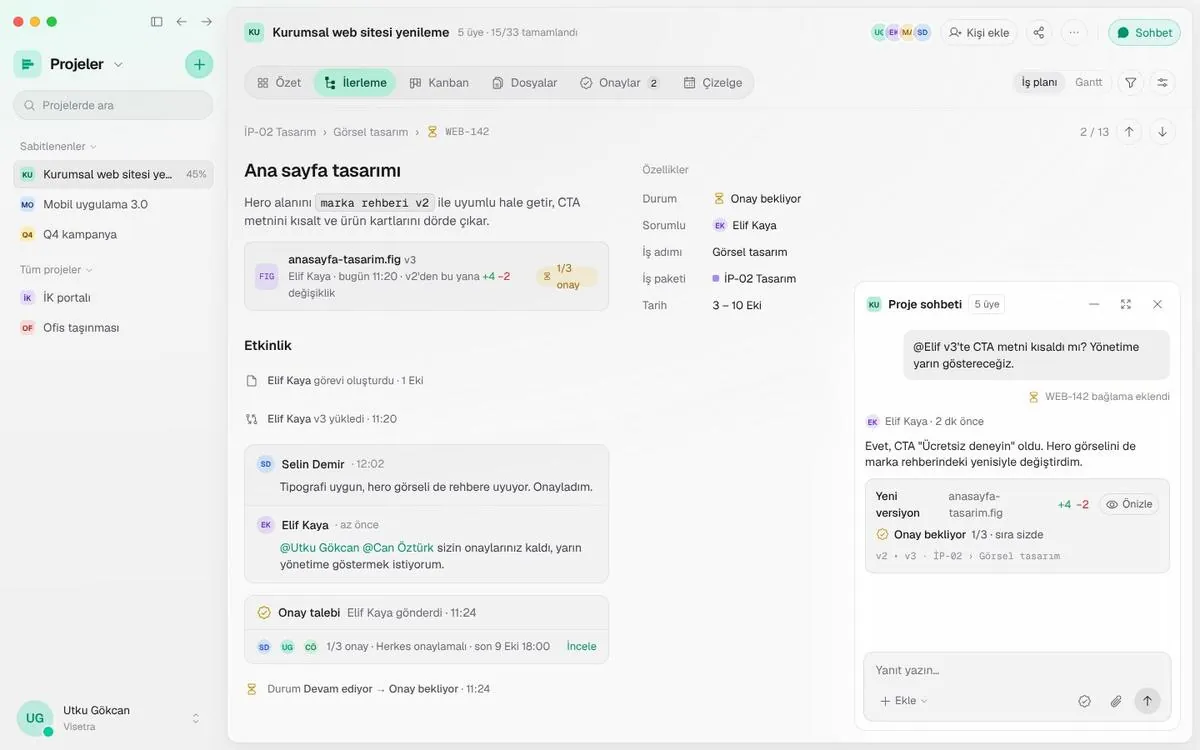Screen dimensions: 1200x750
Task: Attach a file with the paperclip icon
Action: [x=1116, y=701]
